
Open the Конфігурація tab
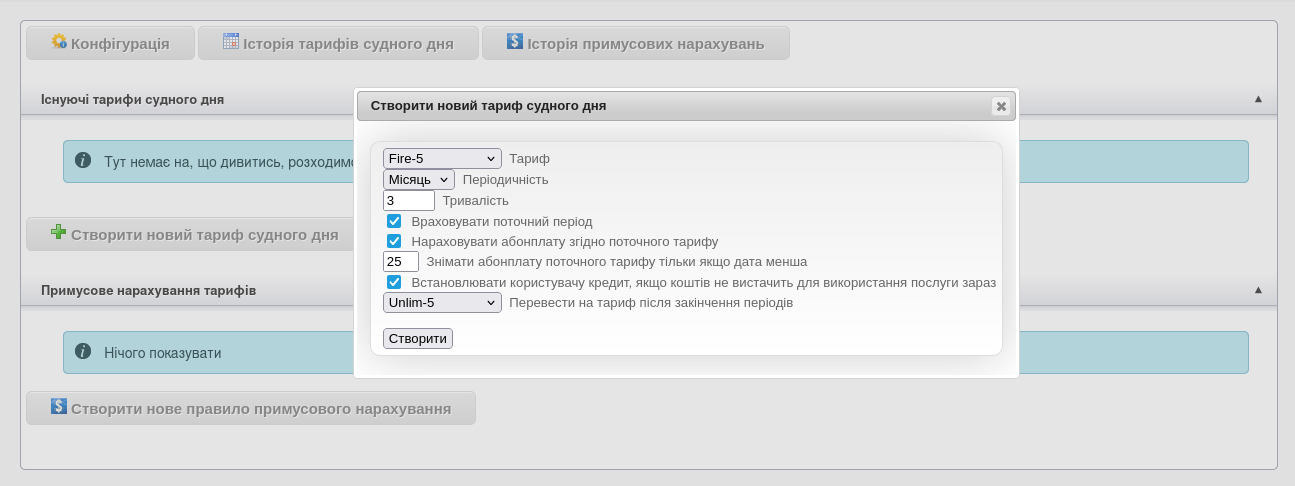click(x=109, y=43)
